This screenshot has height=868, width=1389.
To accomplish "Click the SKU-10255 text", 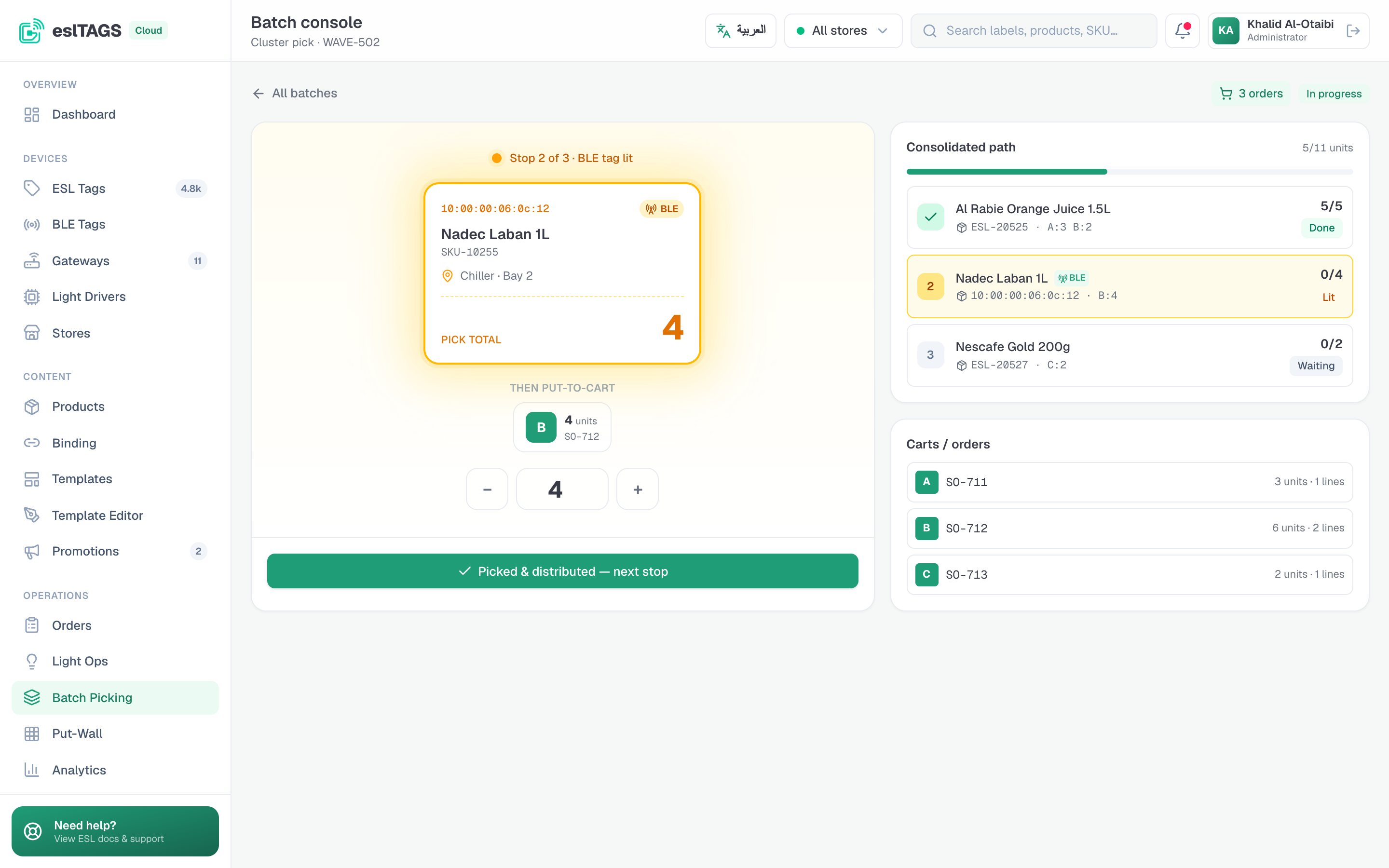I will [x=469, y=252].
